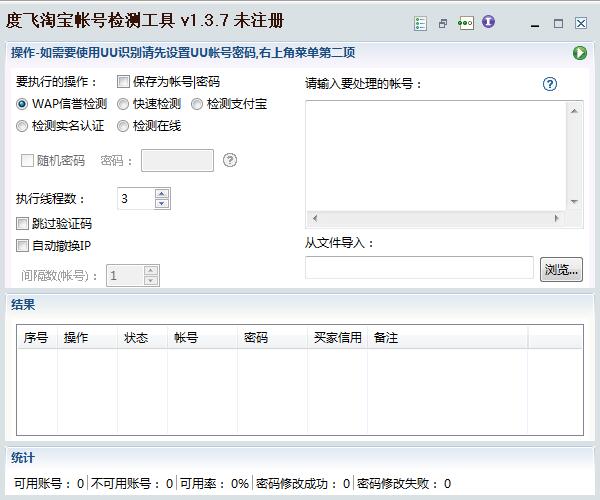Click the gray help icon beside password field

(x=230, y=160)
